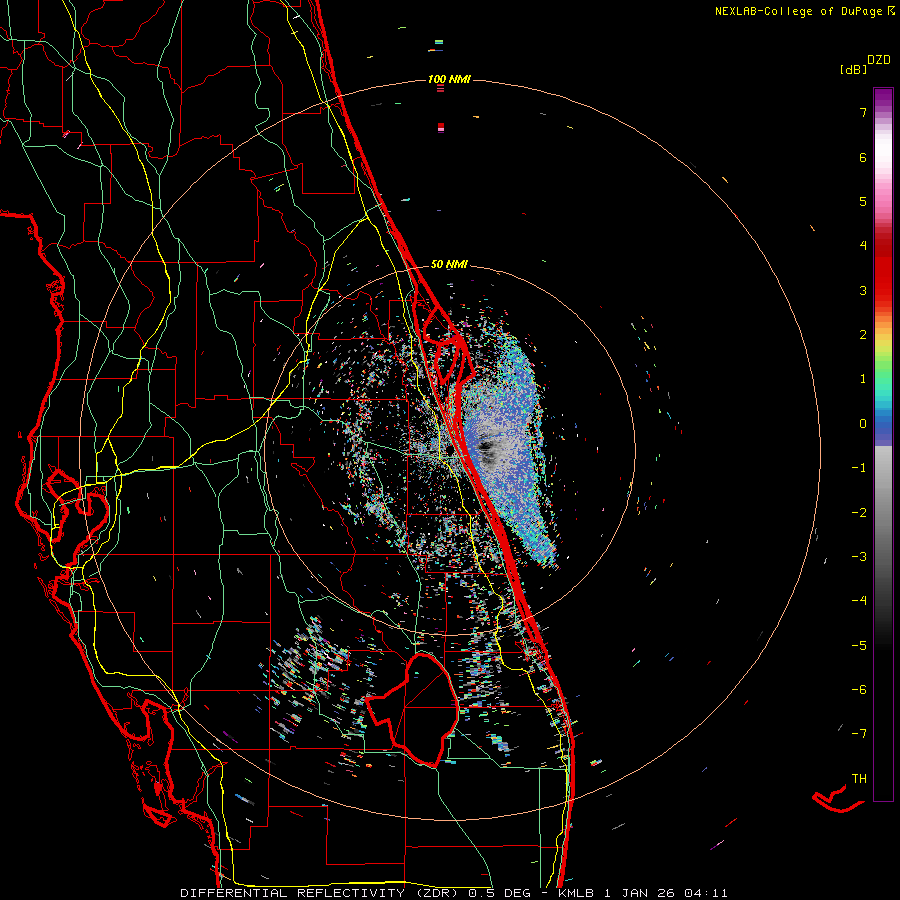This screenshot has width=900, height=900.
Task: Click the red lake outline south of radar
Action: pyautogui.click(x=413, y=710)
